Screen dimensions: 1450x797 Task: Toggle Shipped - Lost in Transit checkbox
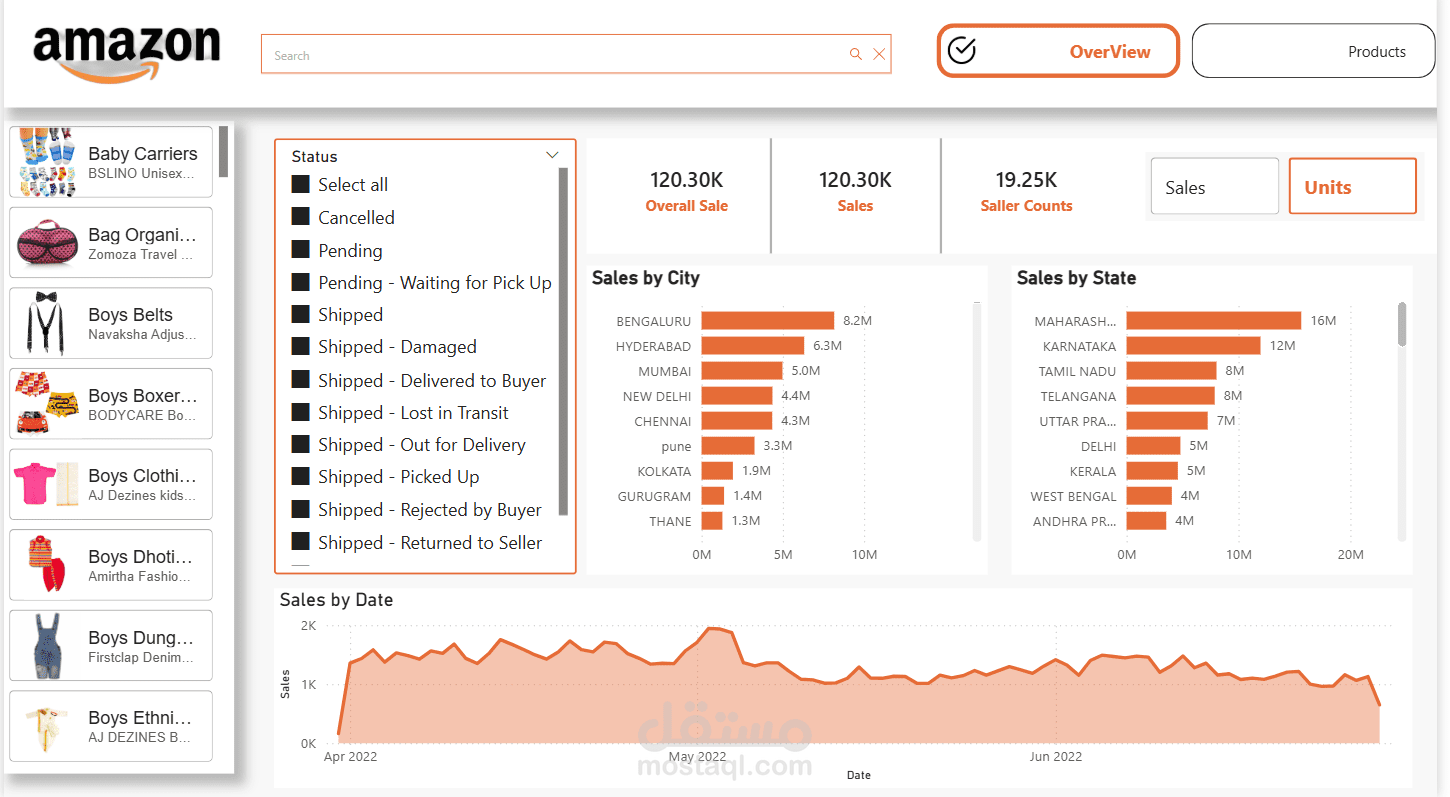click(300, 412)
